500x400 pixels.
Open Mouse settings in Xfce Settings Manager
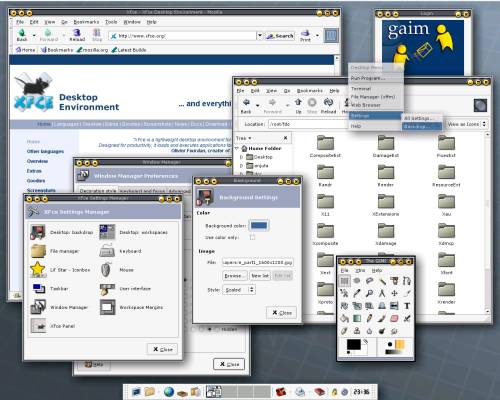(106, 270)
